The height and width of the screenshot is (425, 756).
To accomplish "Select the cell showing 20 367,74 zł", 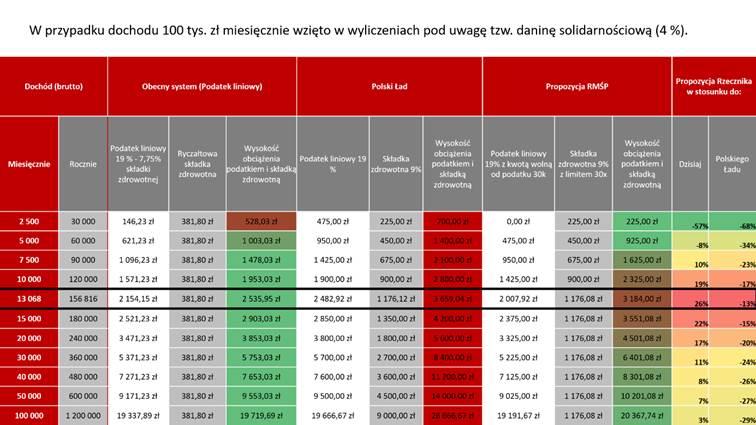I will click(x=639, y=413).
